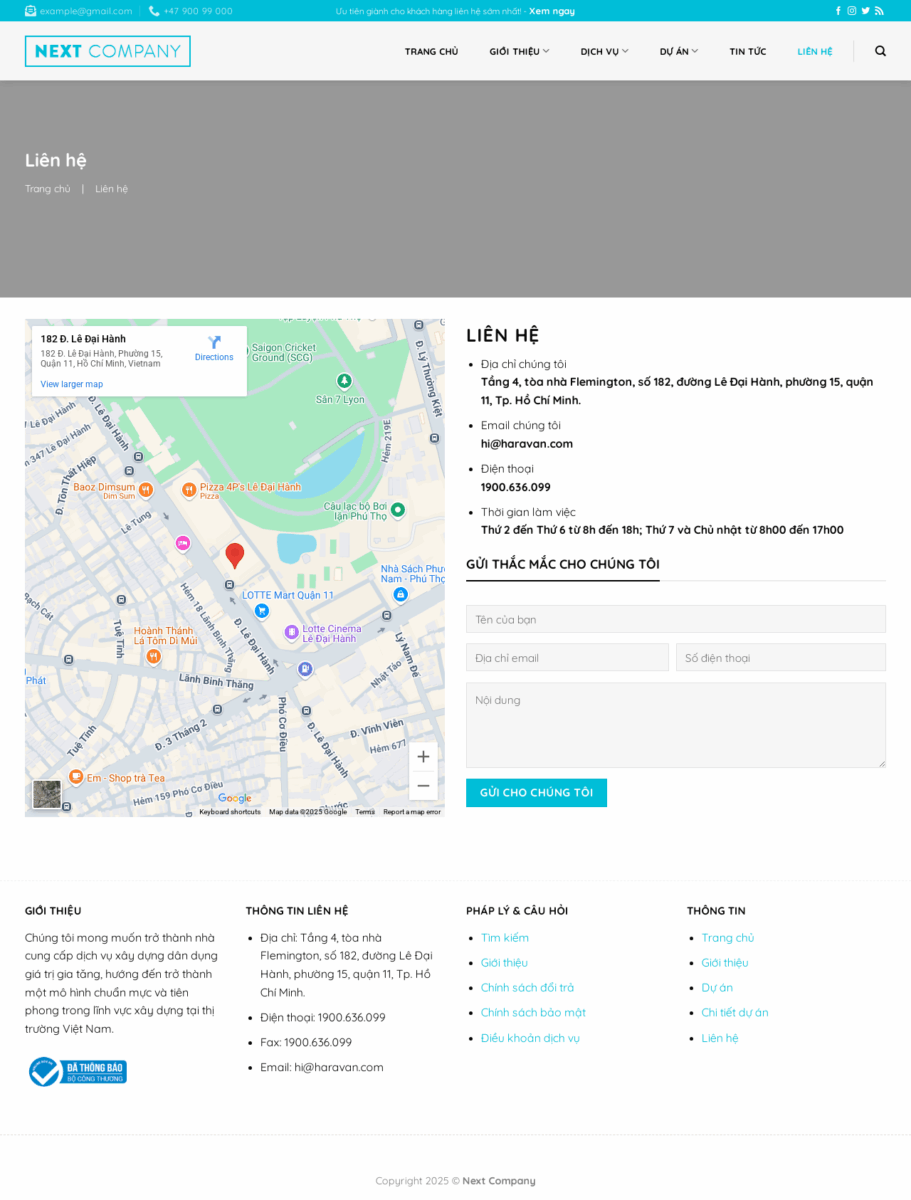The image size is (911, 1200).
Task: Submit form with Gửi cho chúng tôi
Action: pyautogui.click(x=536, y=793)
